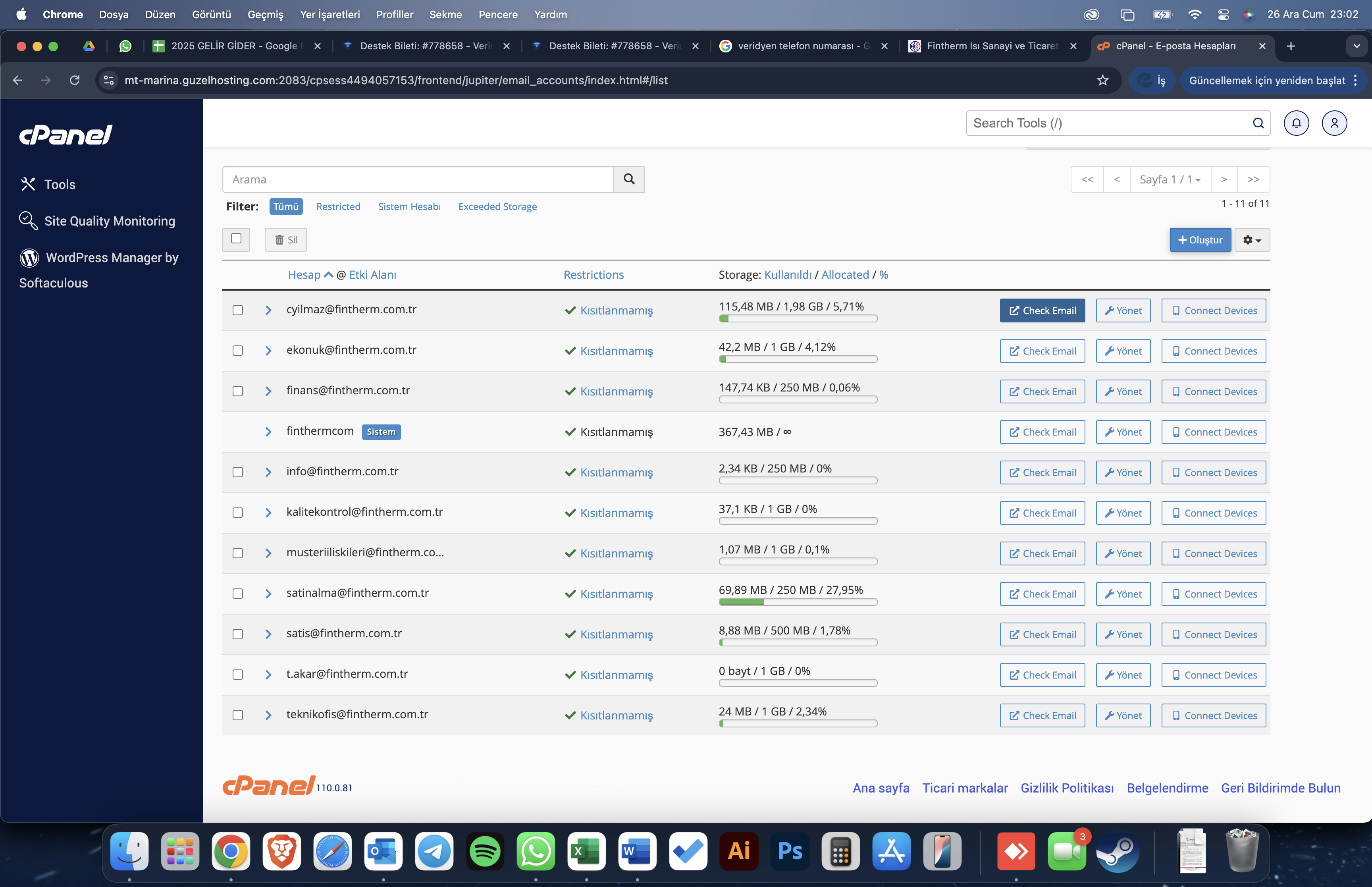Open Brave browser from the Dock
This screenshot has height=887, width=1372.
(281, 851)
